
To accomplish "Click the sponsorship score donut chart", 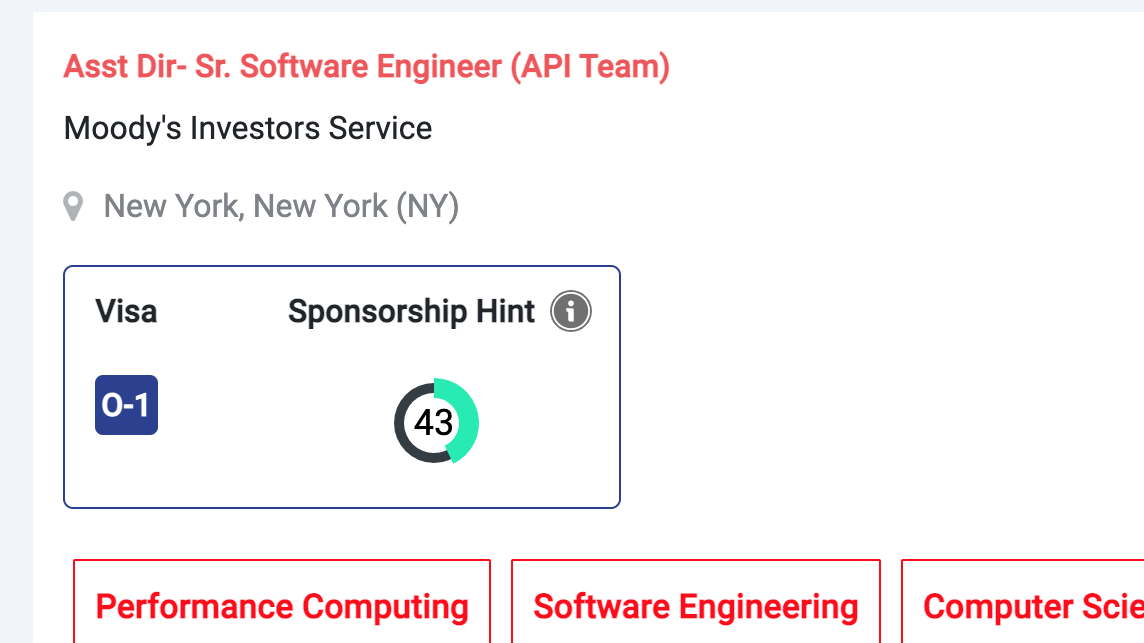I will 436,421.
